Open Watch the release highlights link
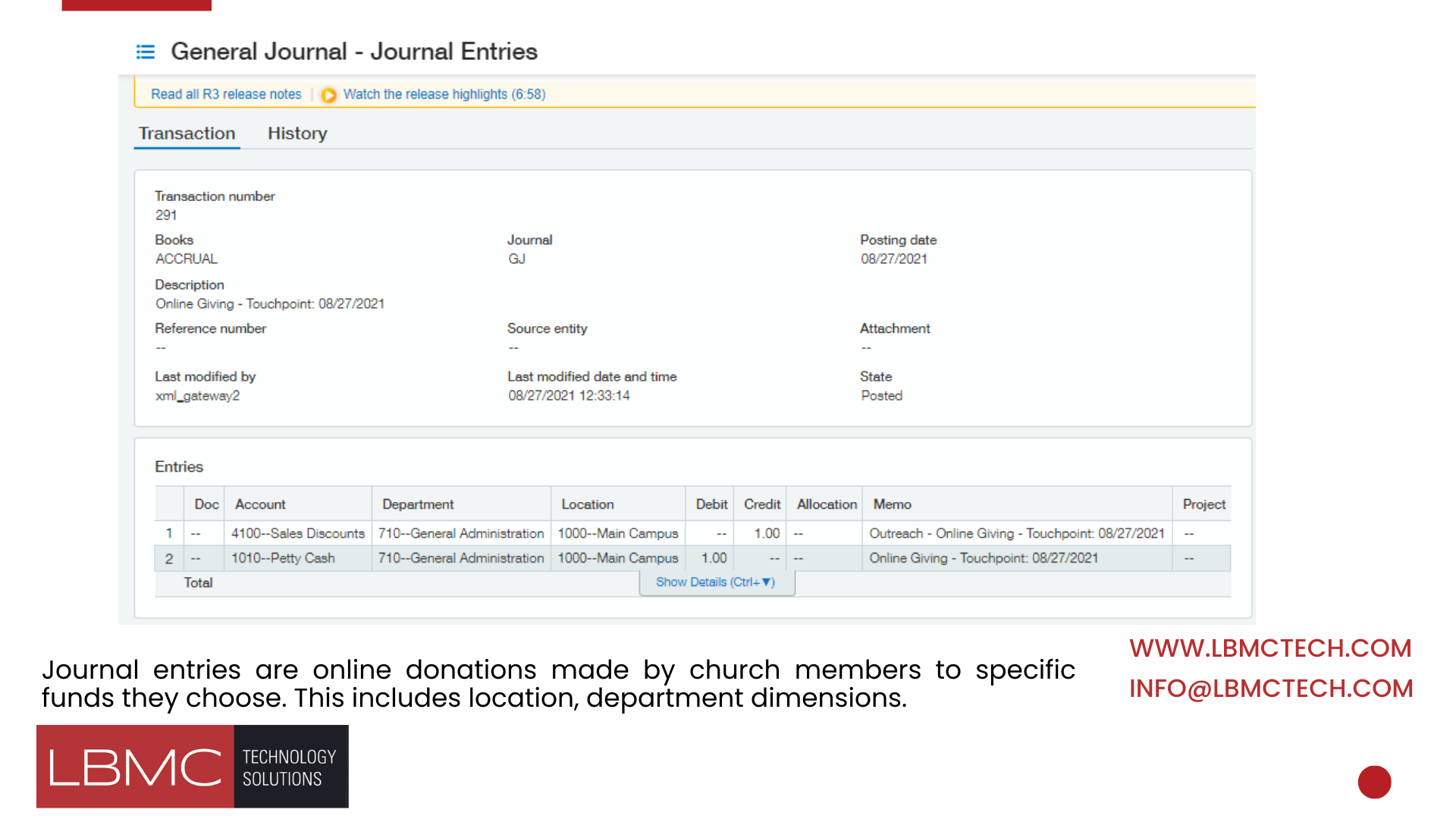 (444, 94)
